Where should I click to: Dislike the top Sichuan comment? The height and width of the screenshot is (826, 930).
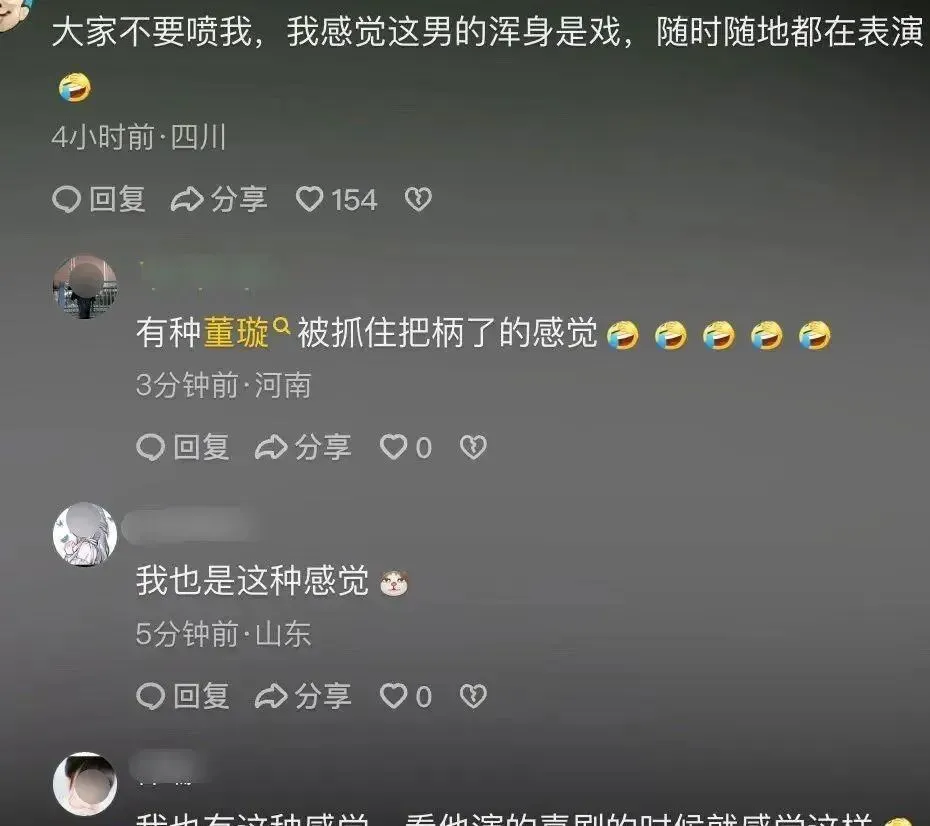coord(418,199)
